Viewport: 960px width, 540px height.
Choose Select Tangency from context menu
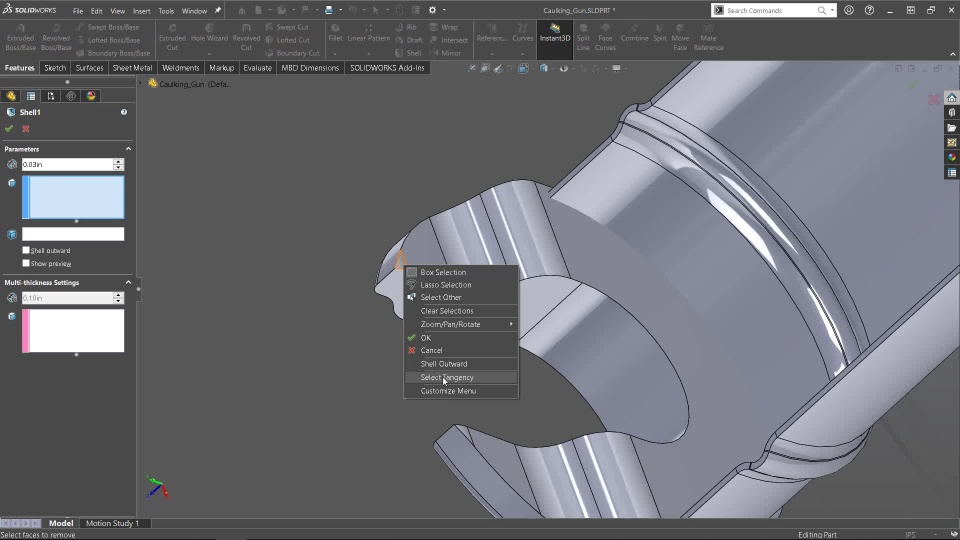(x=447, y=378)
